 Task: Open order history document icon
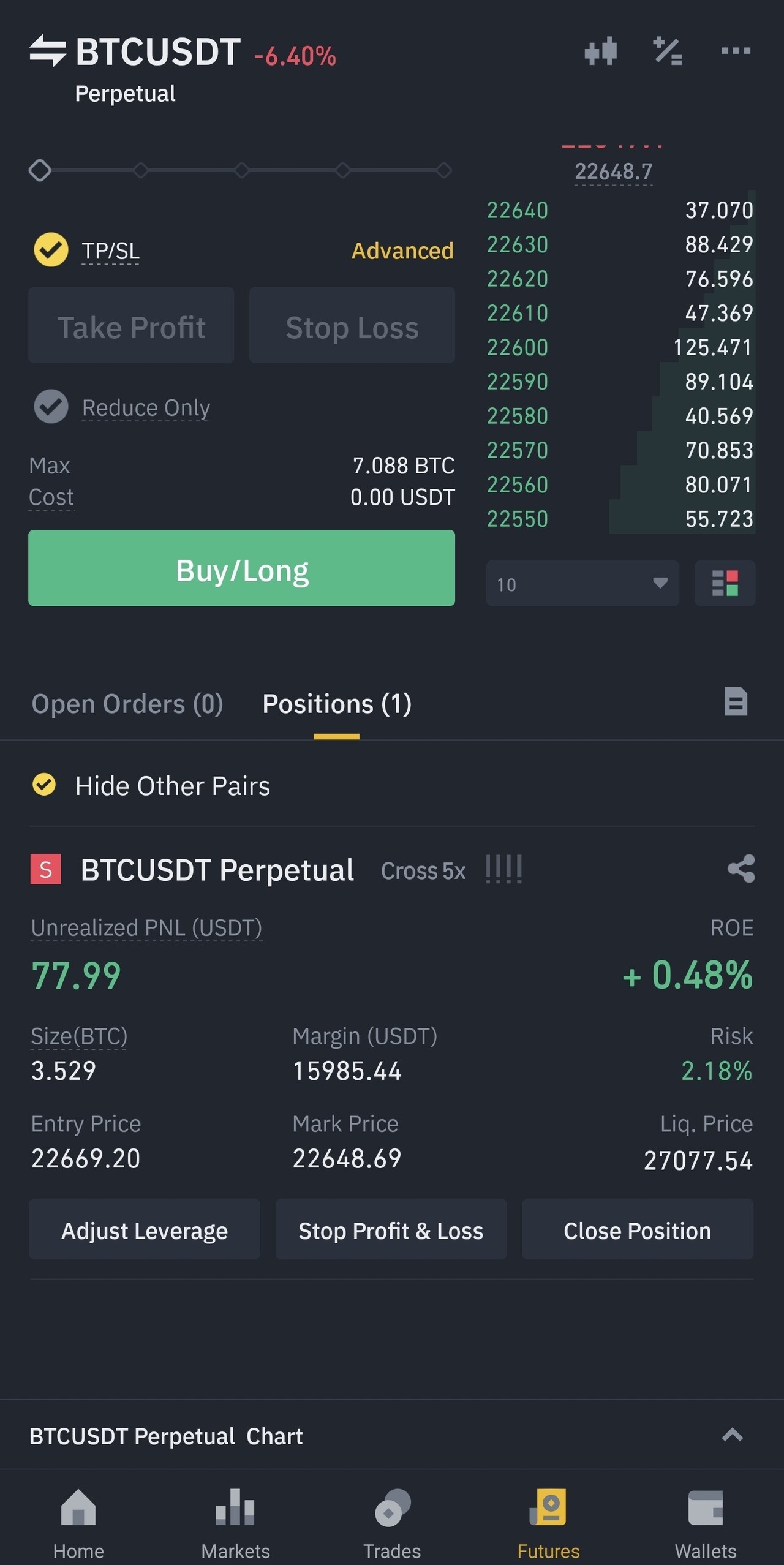(x=736, y=702)
